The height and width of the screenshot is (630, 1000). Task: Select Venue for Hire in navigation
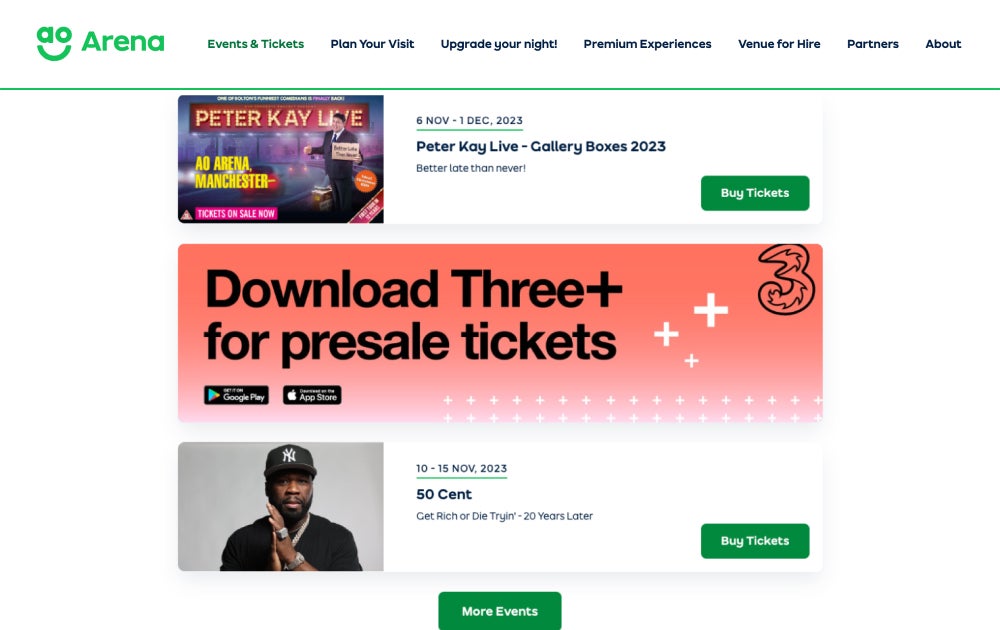(779, 44)
